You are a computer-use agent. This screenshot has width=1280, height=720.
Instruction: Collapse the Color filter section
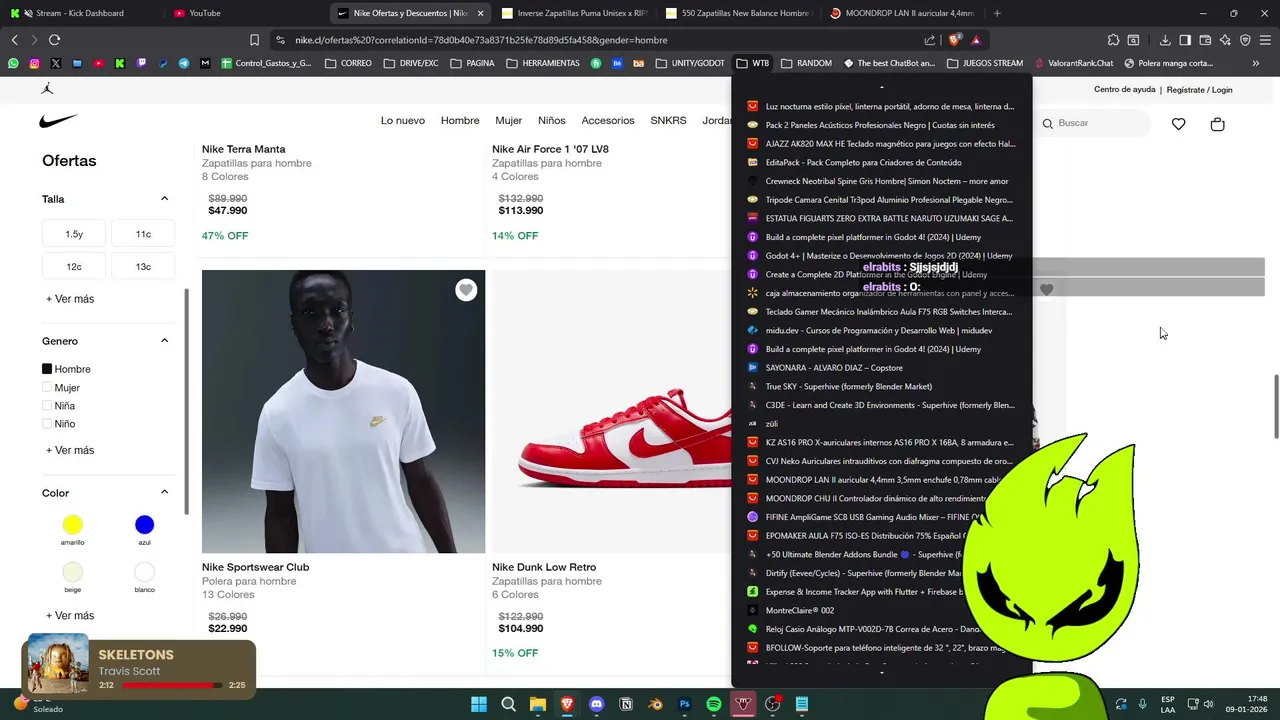click(x=165, y=492)
